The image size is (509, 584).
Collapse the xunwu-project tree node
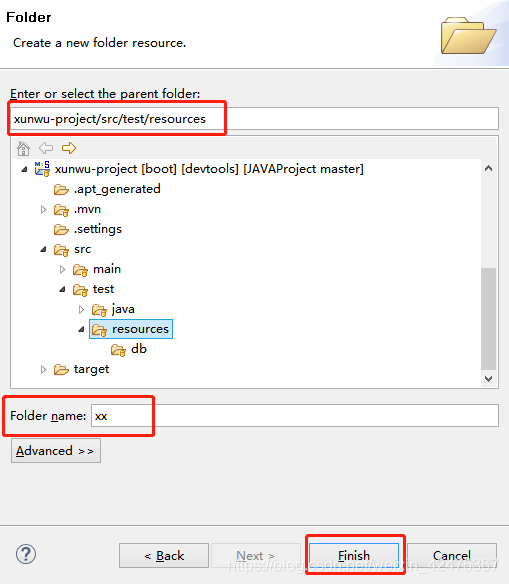pos(24,169)
